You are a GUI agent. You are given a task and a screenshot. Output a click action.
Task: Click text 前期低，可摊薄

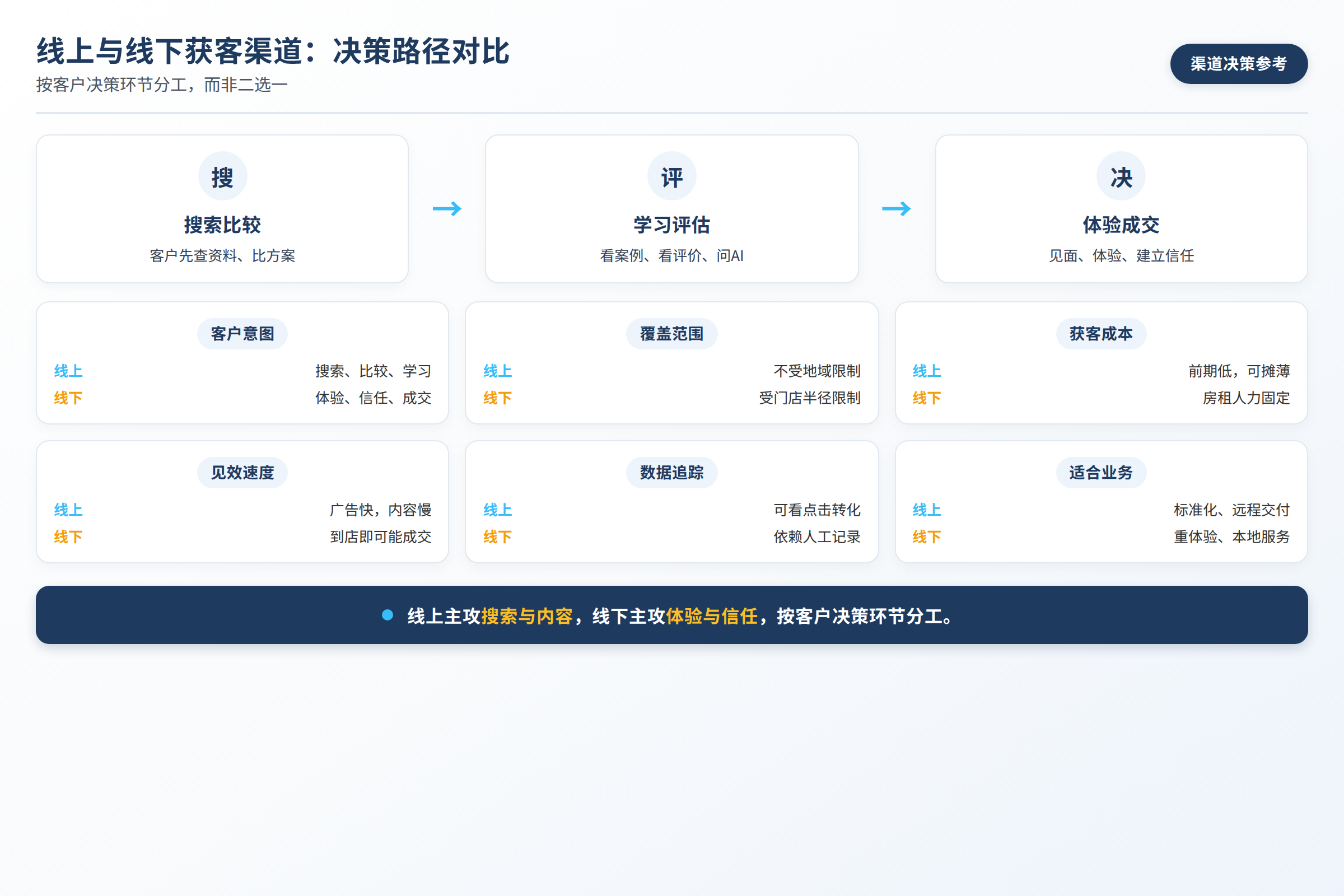[x=1239, y=371]
